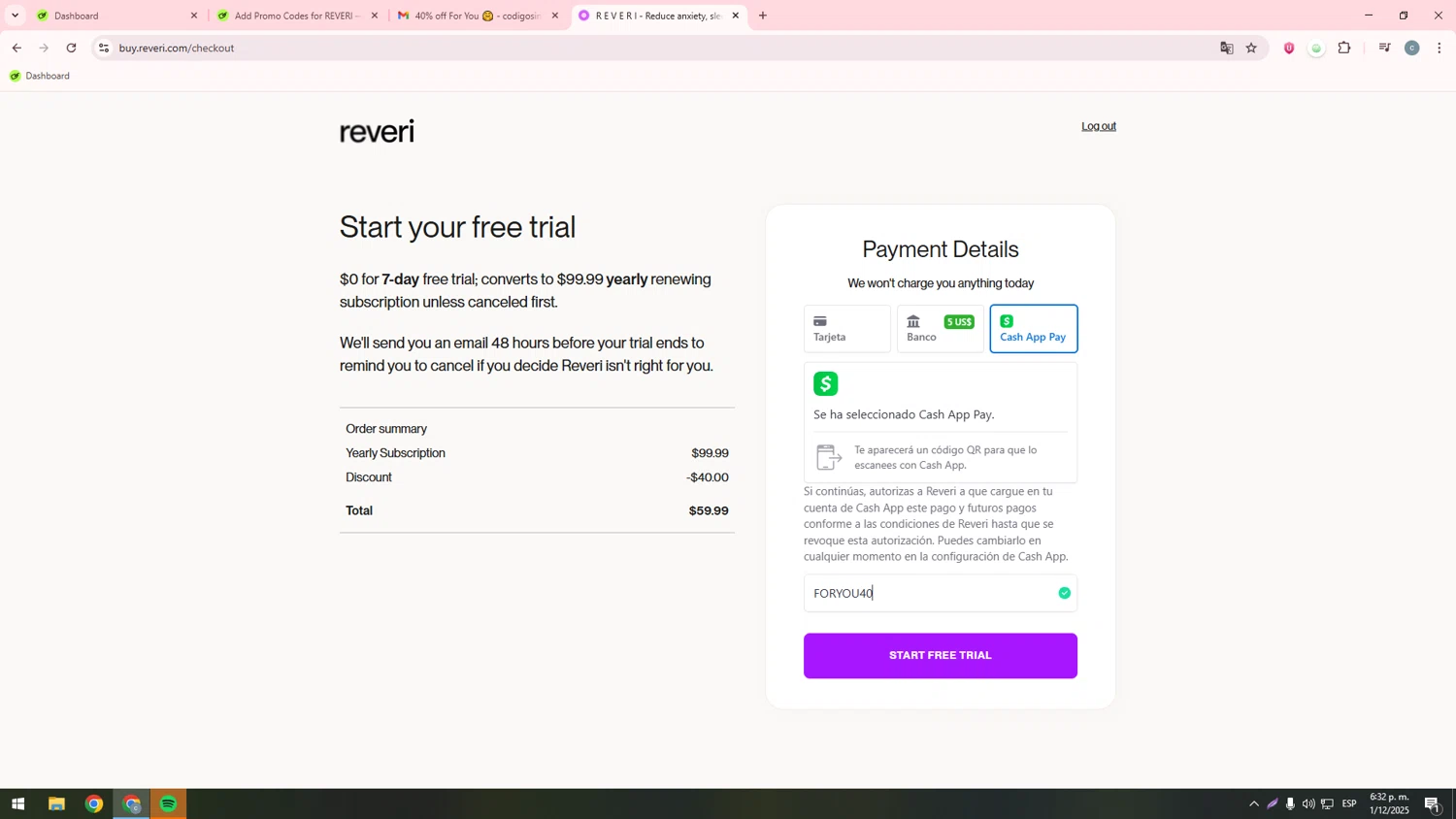Image resolution: width=1456 pixels, height=819 pixels.
Task: Click the 5 US$ badge on Banco
Action: coord(958,322)
